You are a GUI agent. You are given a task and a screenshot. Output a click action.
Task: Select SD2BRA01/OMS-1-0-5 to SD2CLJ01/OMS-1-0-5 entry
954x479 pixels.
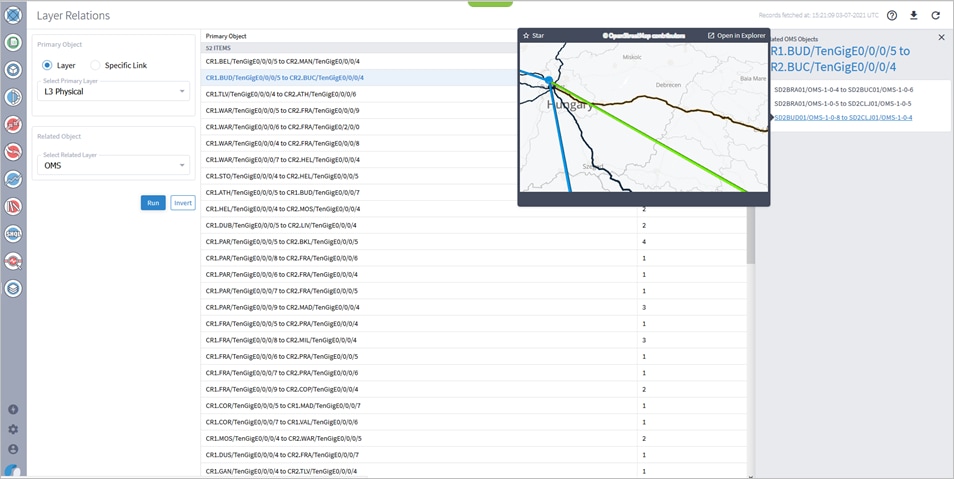coord(843,103)
